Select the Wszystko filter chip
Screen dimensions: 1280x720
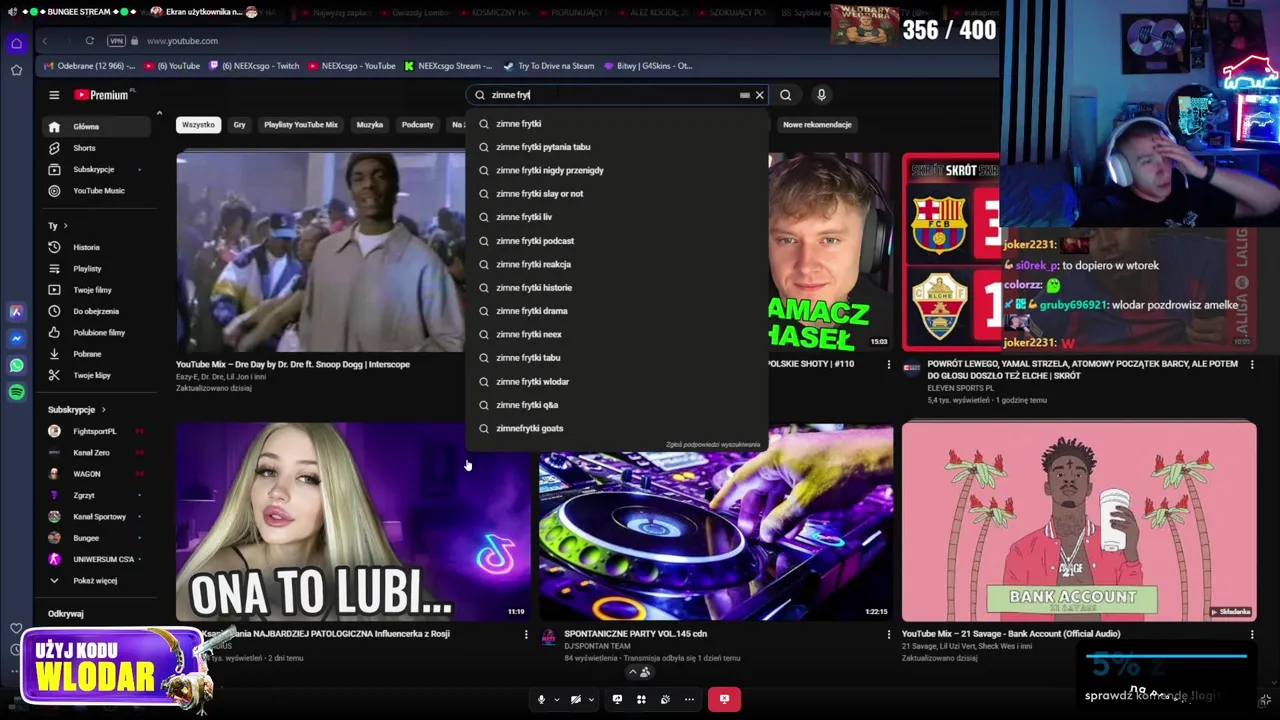198,125
